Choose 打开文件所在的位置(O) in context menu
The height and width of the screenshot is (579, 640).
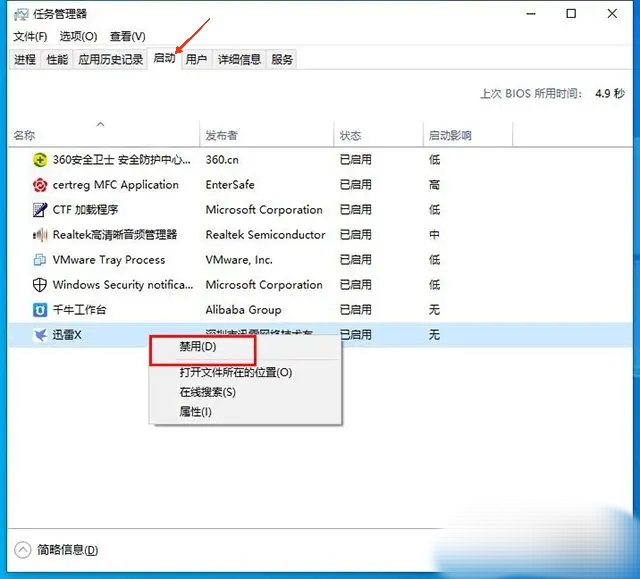(245, 373)
